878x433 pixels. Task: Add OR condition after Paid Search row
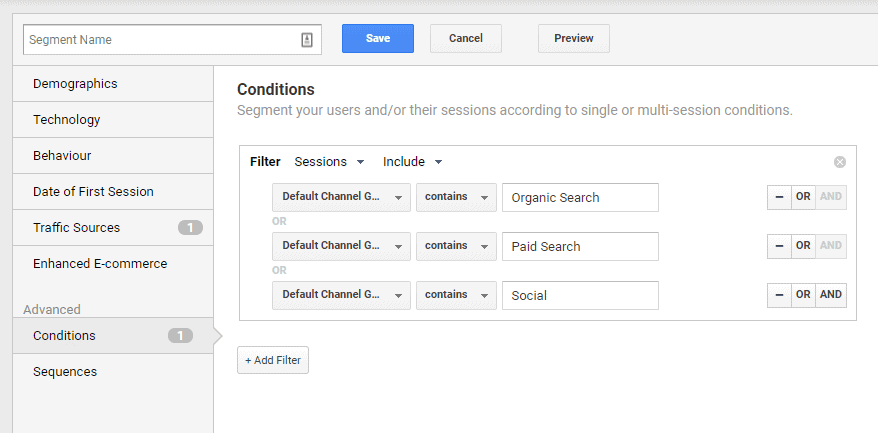point(803,246)
